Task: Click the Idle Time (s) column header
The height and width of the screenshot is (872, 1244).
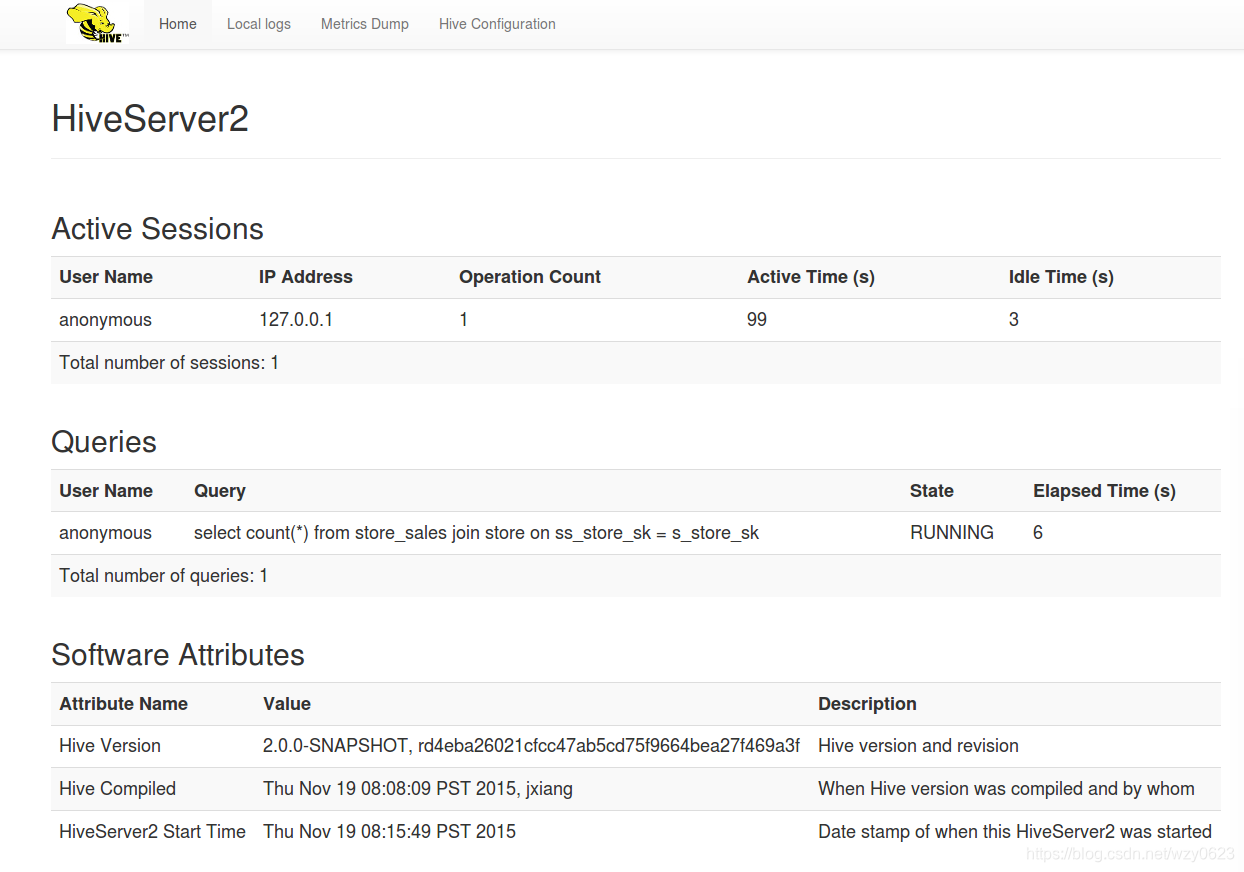Action: tap(1061, 277)
